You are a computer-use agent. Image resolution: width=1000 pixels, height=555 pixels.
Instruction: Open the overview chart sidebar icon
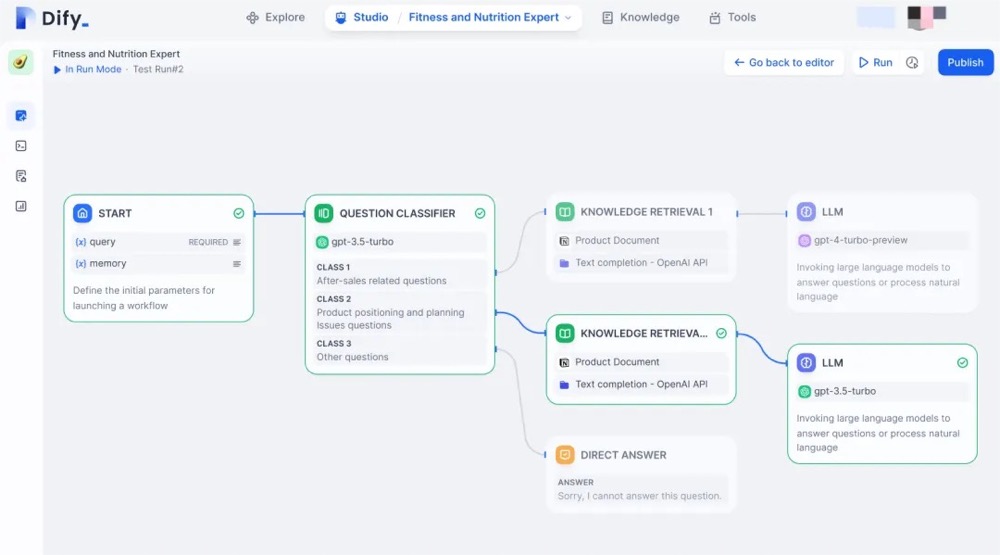click(x=21, y=206)
